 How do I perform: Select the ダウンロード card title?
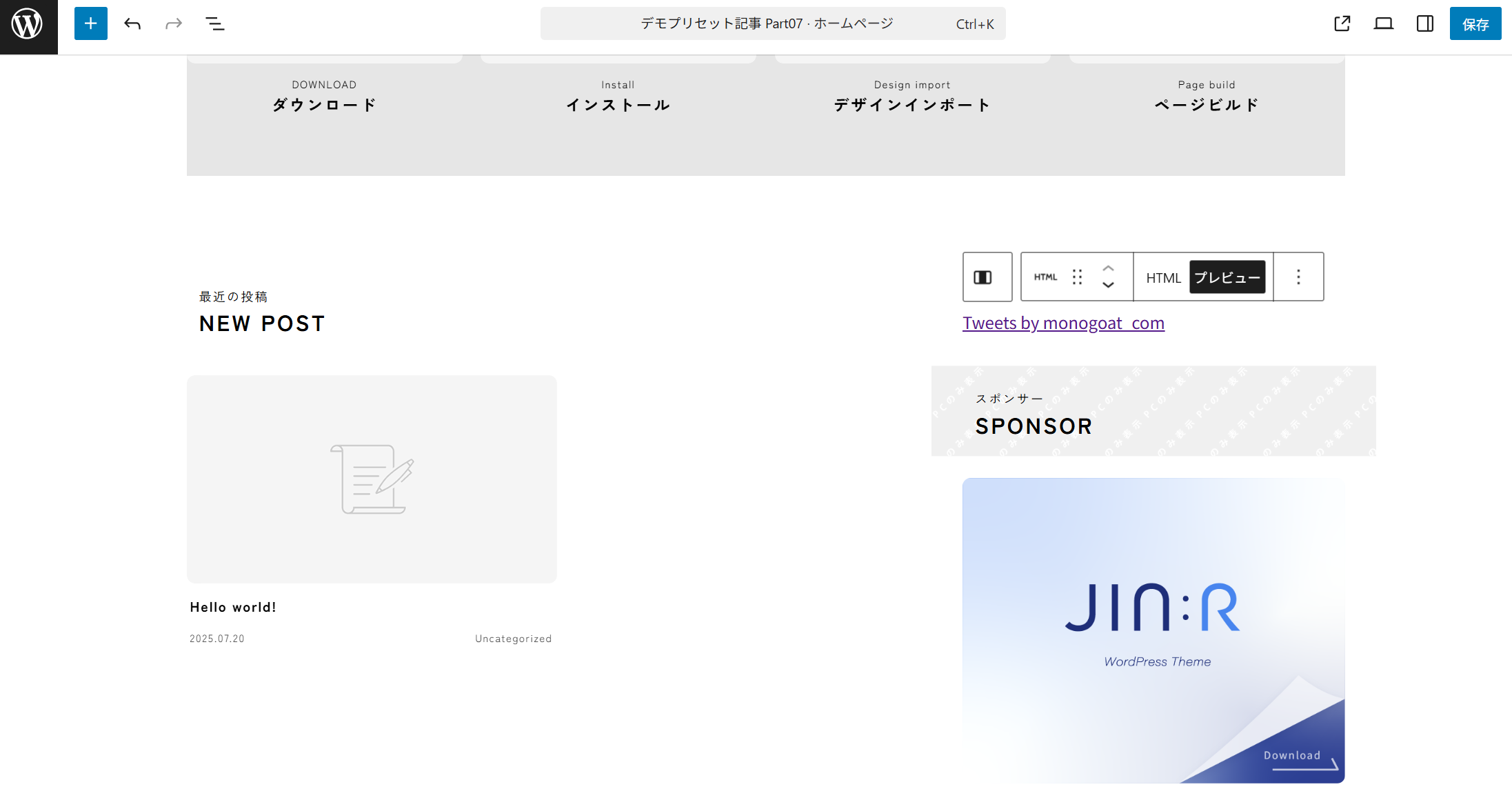pyautogui.click(x=324, y=105)
